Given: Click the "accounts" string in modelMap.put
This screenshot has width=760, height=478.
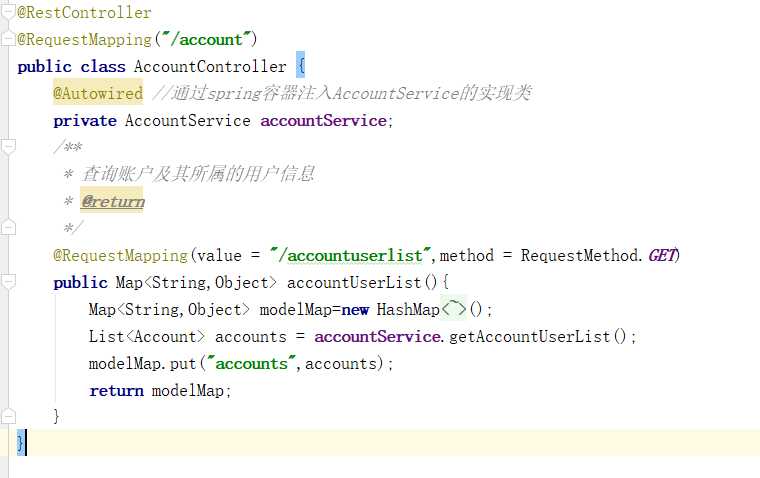Looking at the screenshot, I should pyautogui.click(x=251, y=363).
